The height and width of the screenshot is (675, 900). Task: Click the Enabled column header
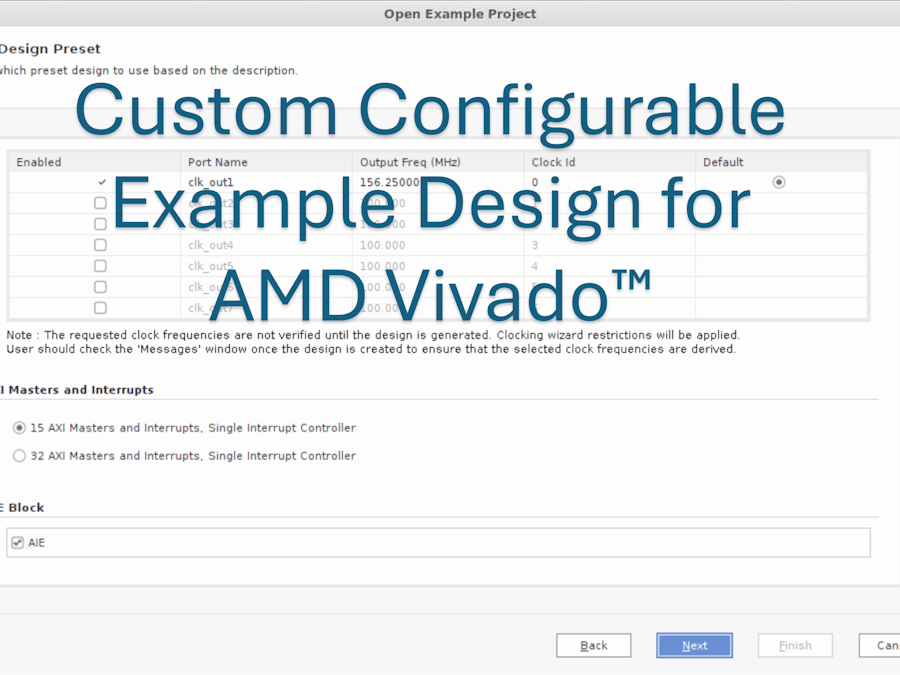point(95,162)
